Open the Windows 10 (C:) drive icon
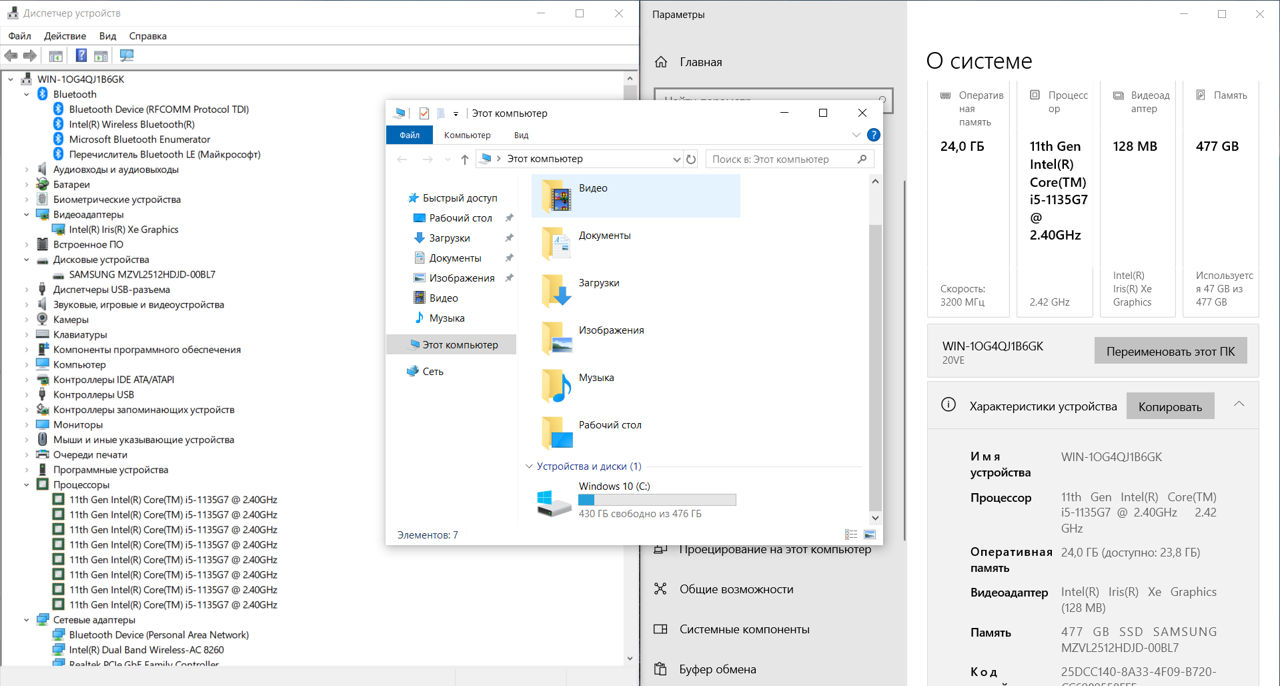Screen dimensions: 1280x686 (x=552, y=502)
